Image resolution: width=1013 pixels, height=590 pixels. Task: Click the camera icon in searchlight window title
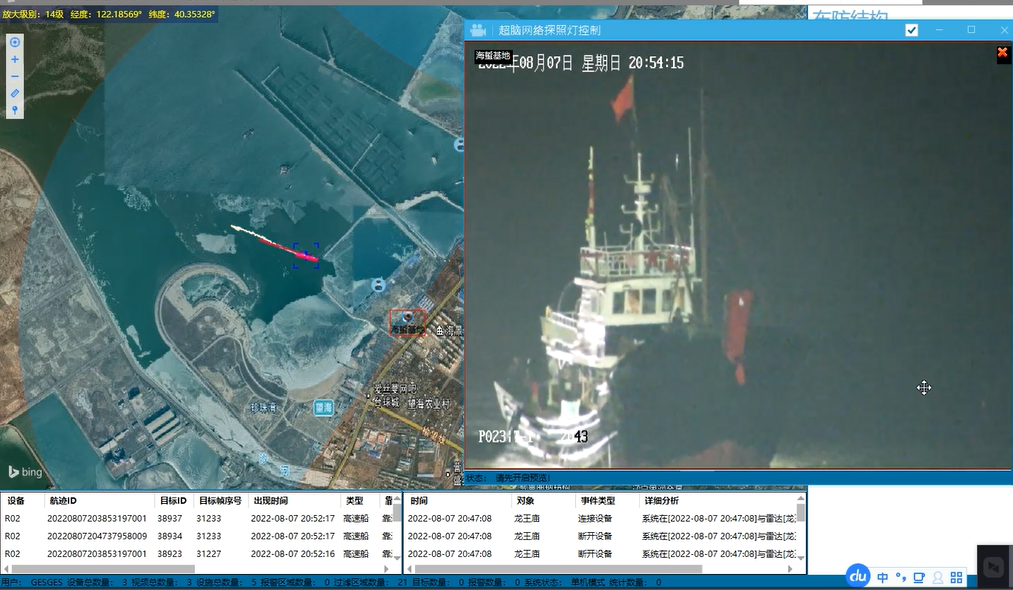coord(478,30)
